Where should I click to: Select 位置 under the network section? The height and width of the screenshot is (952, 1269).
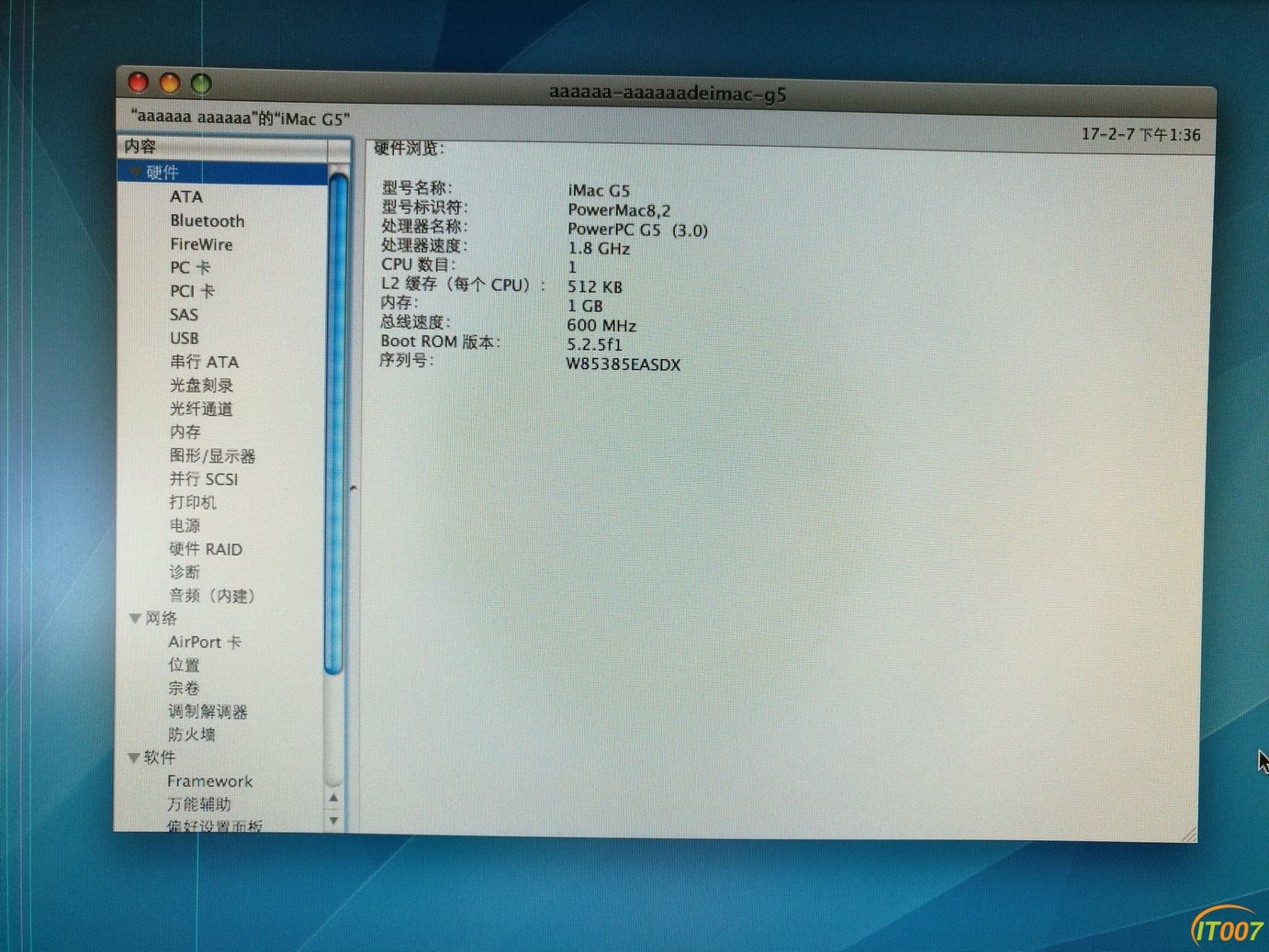(x=184, y=665)
